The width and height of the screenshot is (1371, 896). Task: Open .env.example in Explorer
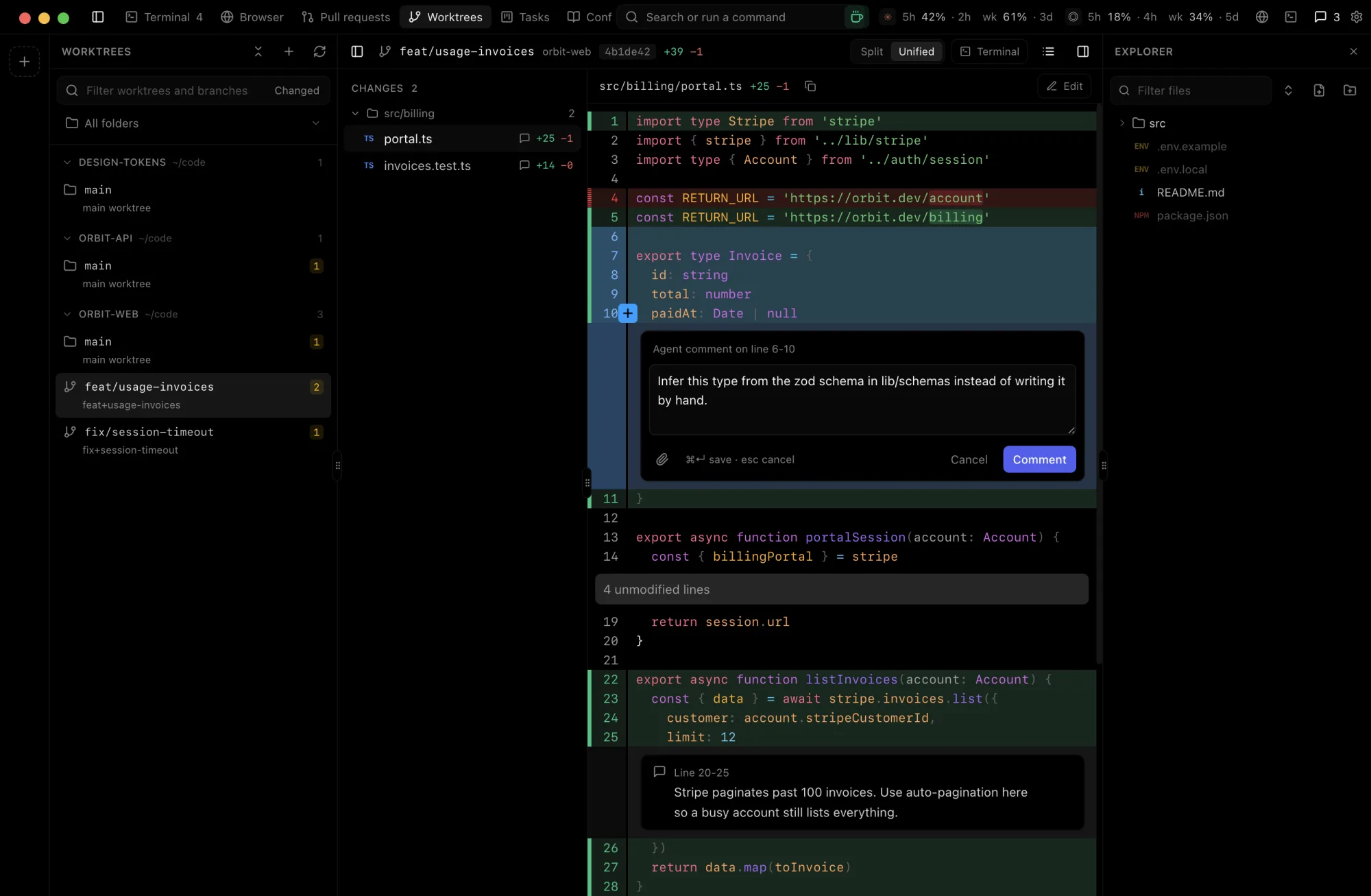(1191, 147)
